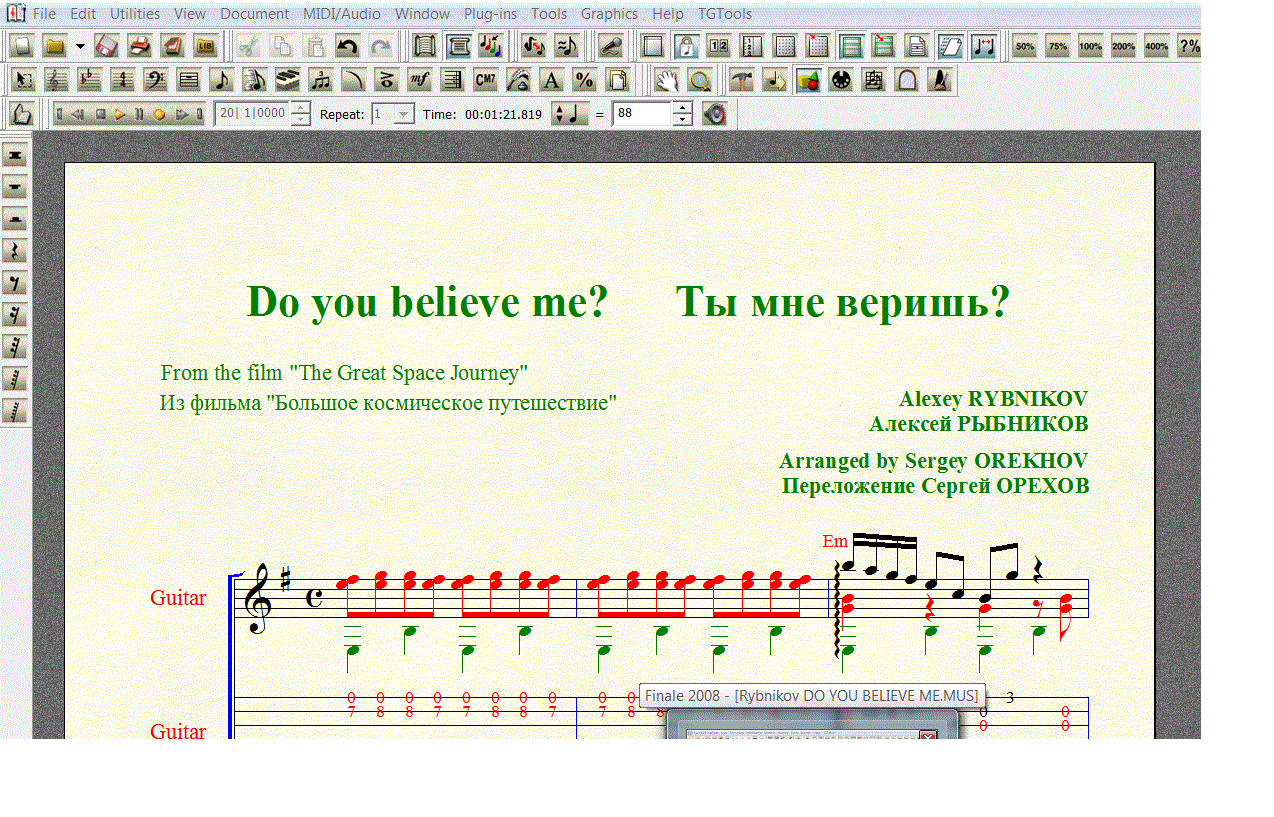Select the MIDI connector tool

coord(841,80)
